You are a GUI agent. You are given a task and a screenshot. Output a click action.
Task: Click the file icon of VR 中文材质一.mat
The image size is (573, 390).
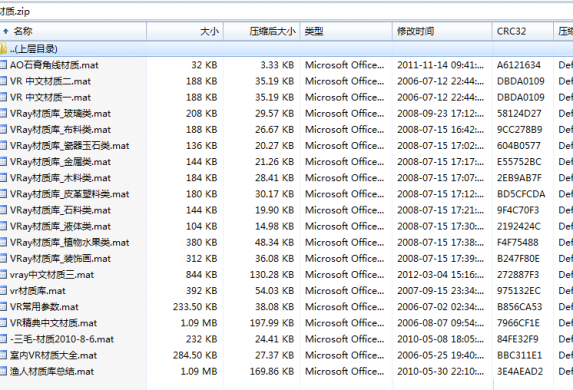(x=3, y=97)
